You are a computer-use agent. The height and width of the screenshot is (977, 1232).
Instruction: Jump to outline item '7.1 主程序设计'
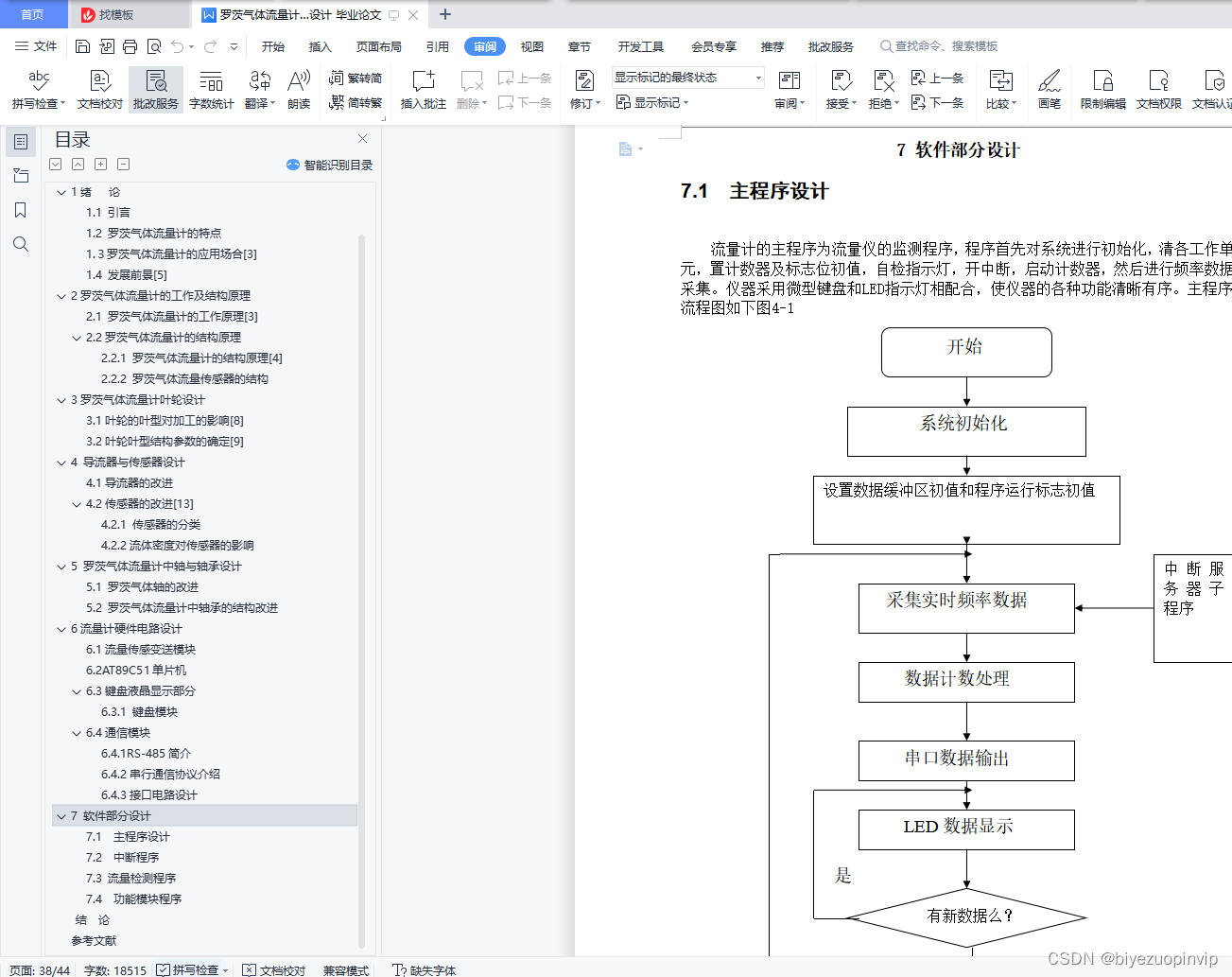(x=128, y=837)
